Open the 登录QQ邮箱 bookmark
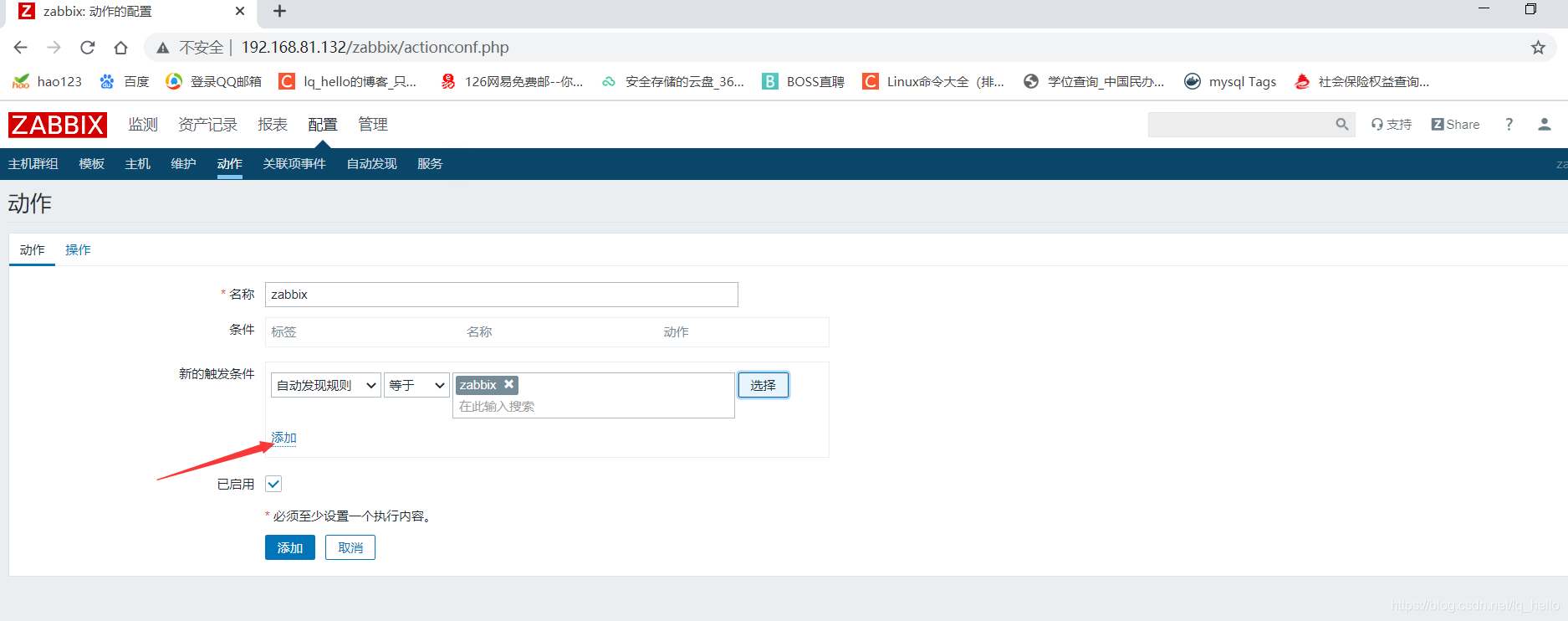Image resolution: width=1568 pixels, height=621 pixels. tap(214, 81)
